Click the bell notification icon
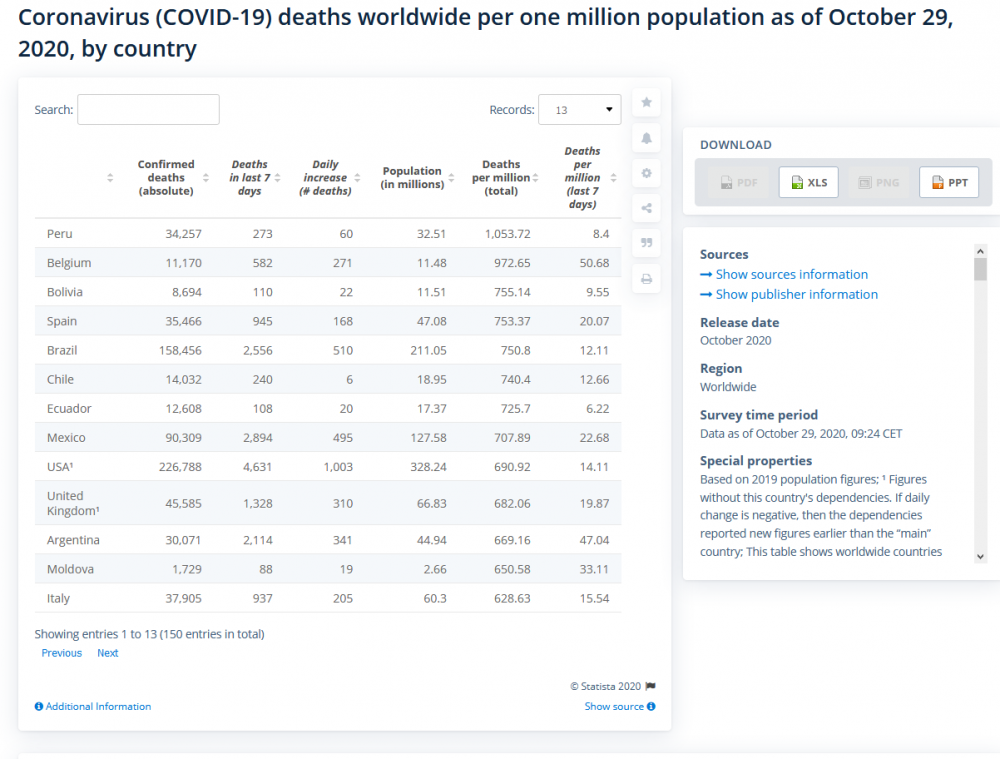This screenshot has width=1000, height=759. (x=646, y=138)
